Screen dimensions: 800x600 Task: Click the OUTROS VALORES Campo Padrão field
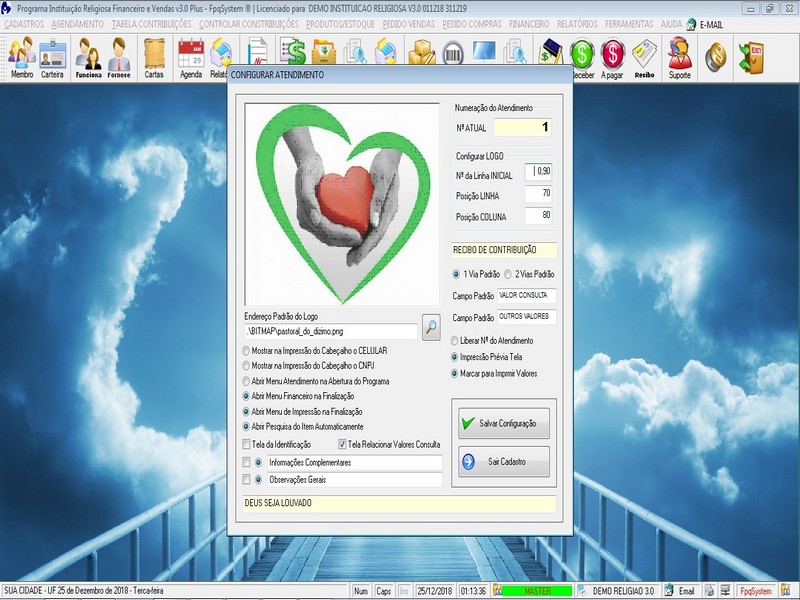[527, 317]
